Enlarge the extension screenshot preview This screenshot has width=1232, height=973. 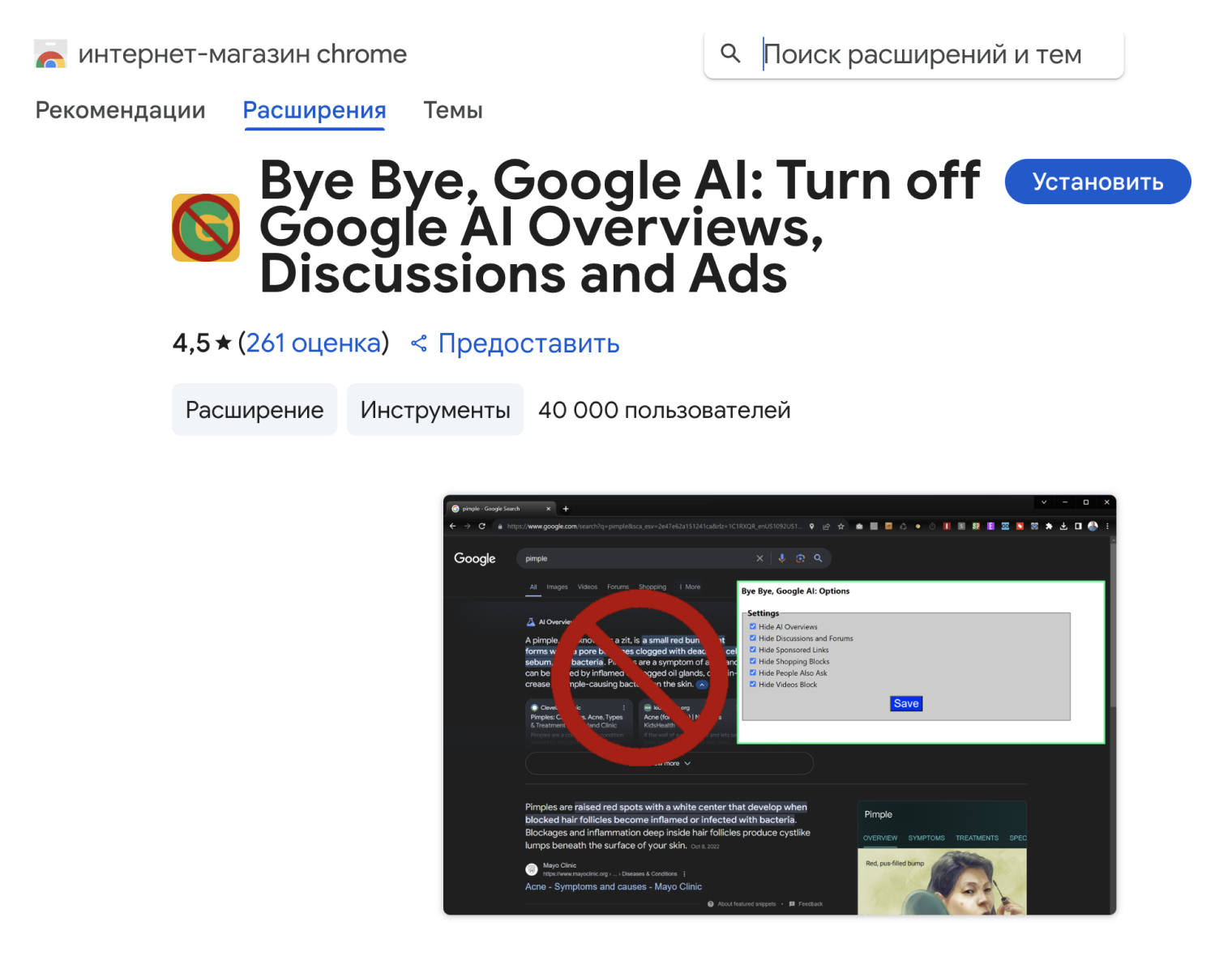780,705
